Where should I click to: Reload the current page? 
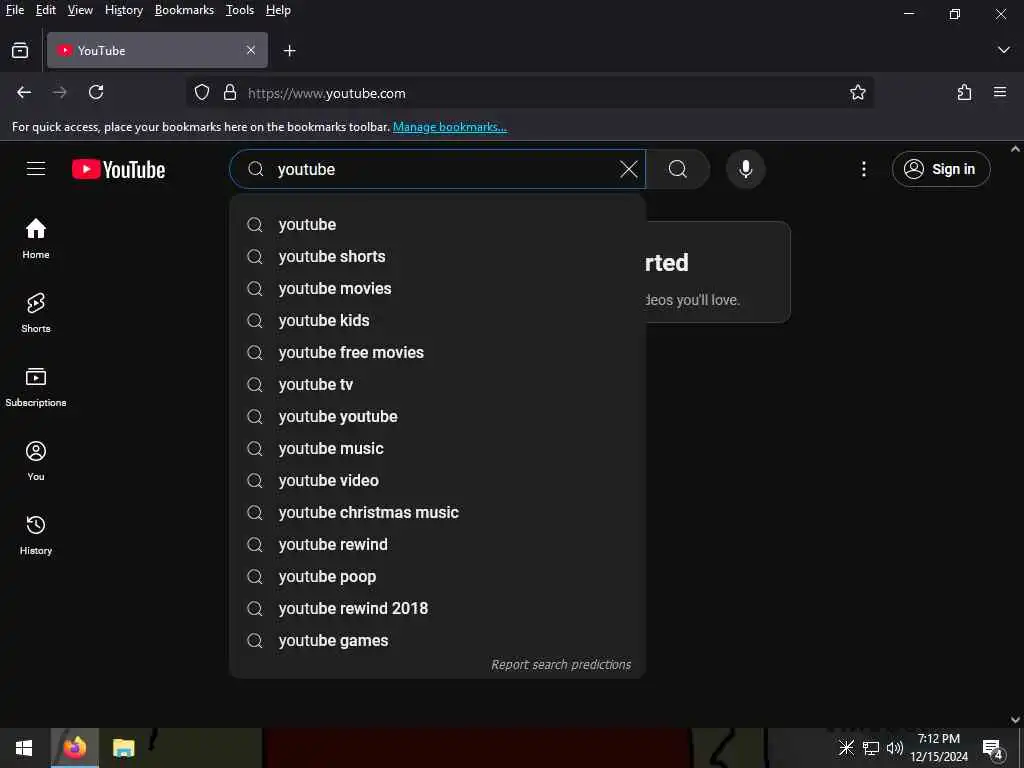pos(96,93)
